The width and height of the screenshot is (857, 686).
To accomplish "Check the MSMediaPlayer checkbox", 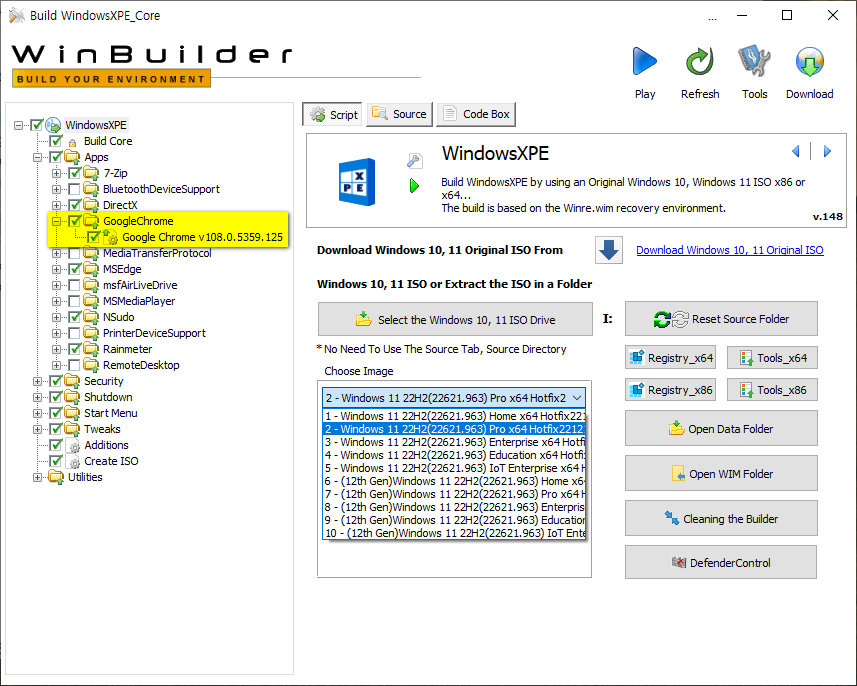I will coord(74,301).
